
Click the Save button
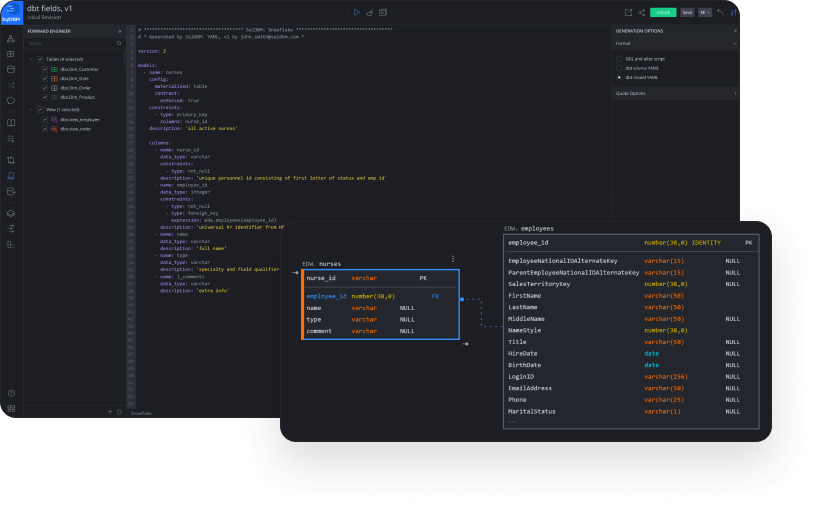[687, 12]
